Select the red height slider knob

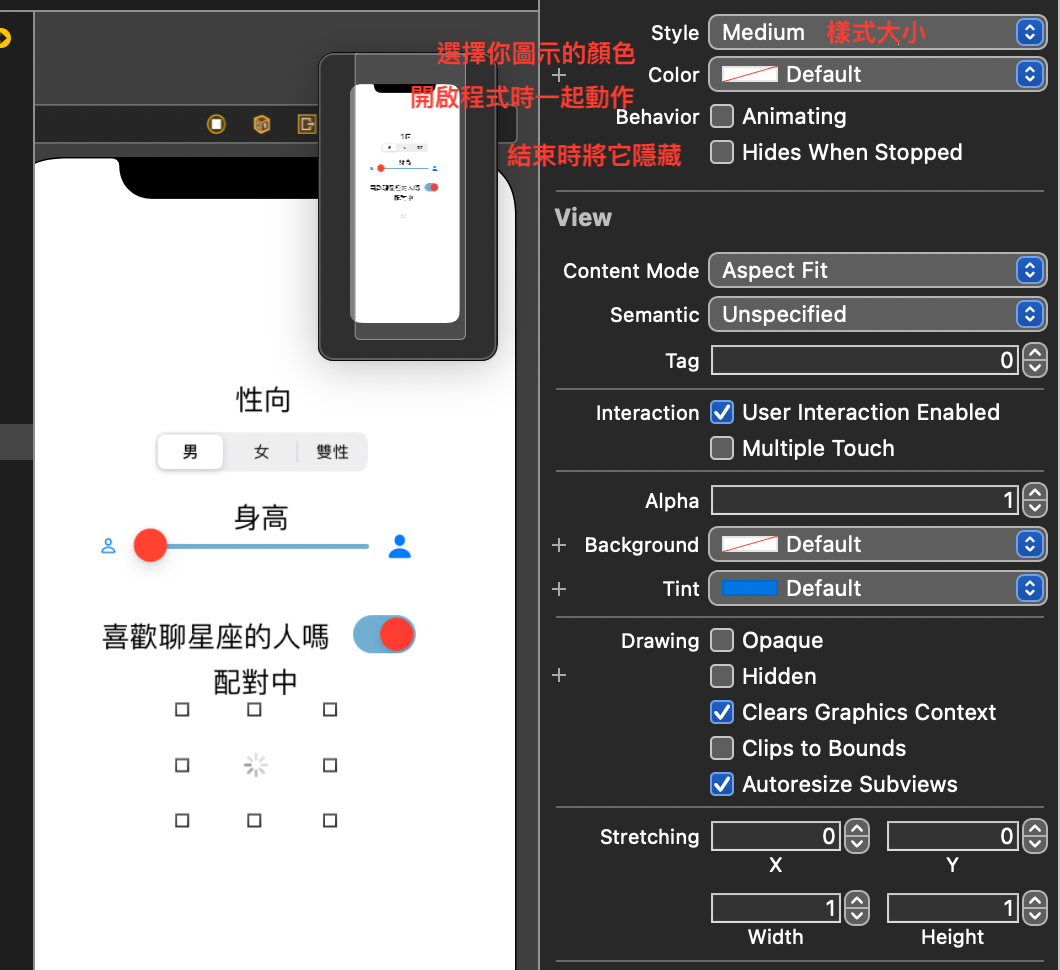pos(150,546)
